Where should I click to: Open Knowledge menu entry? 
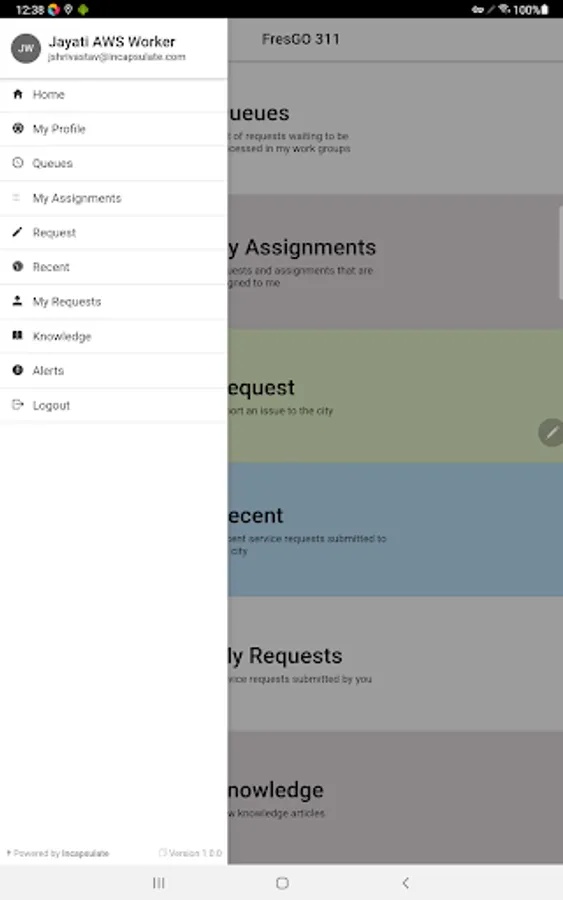[114, 336]
